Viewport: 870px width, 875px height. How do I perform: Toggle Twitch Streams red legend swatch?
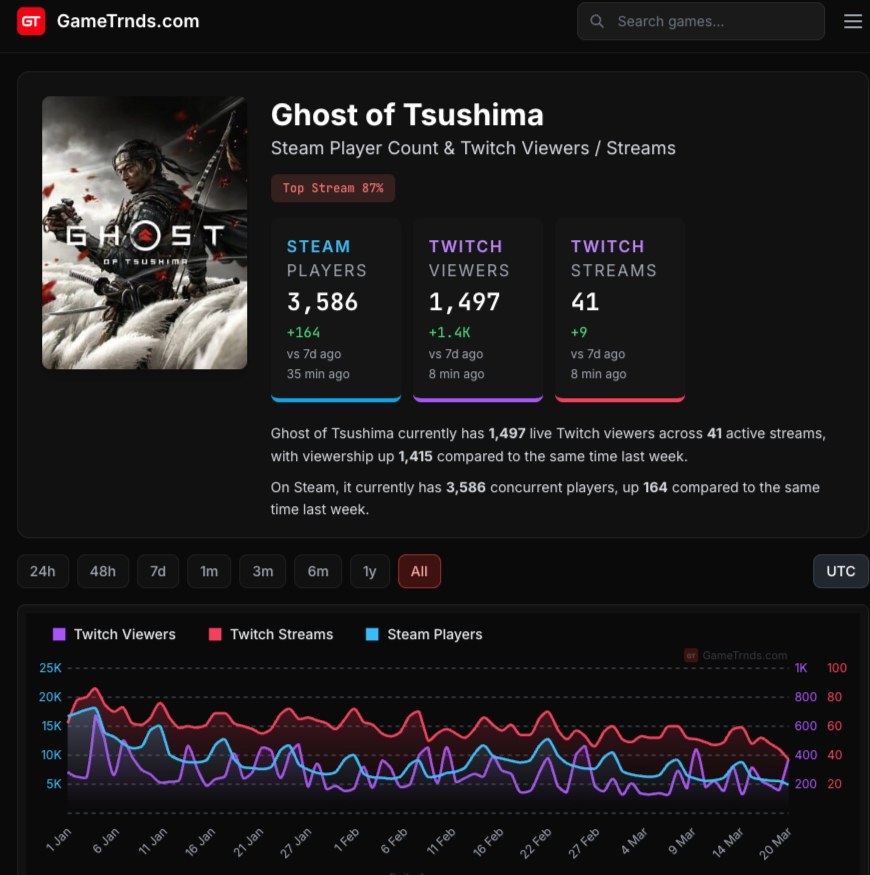pos(215,634)
